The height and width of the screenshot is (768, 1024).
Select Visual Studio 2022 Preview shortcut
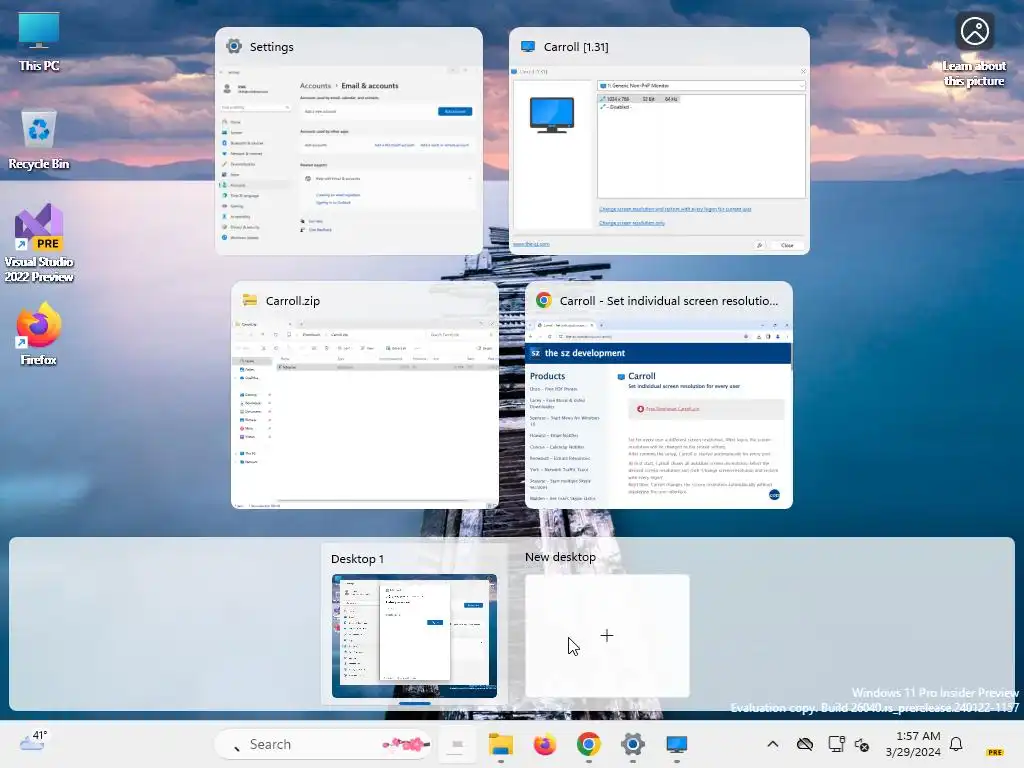(x=39, y=243)
